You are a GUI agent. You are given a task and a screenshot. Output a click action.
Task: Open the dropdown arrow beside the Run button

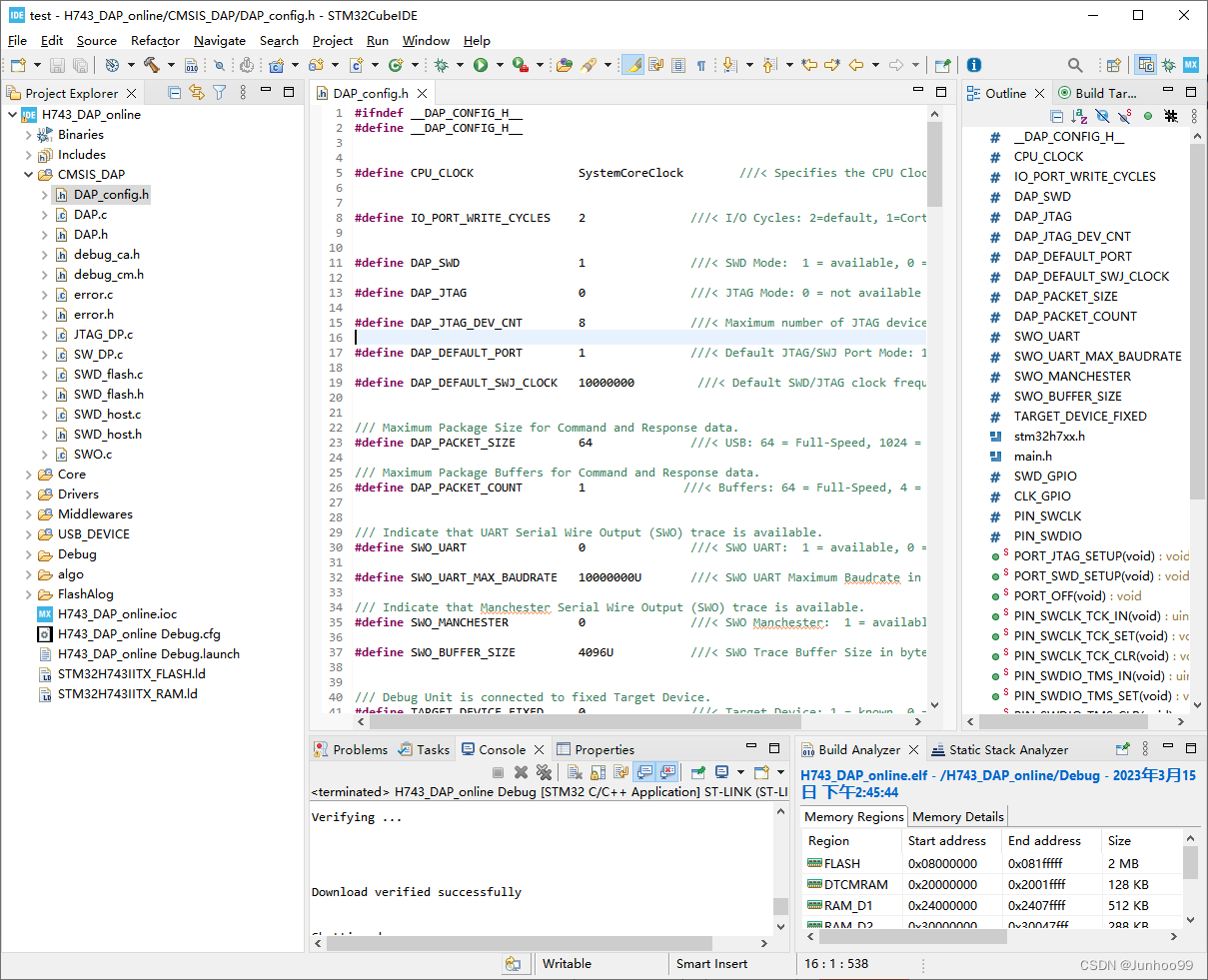pyautogui.click(x=500, y=65)
